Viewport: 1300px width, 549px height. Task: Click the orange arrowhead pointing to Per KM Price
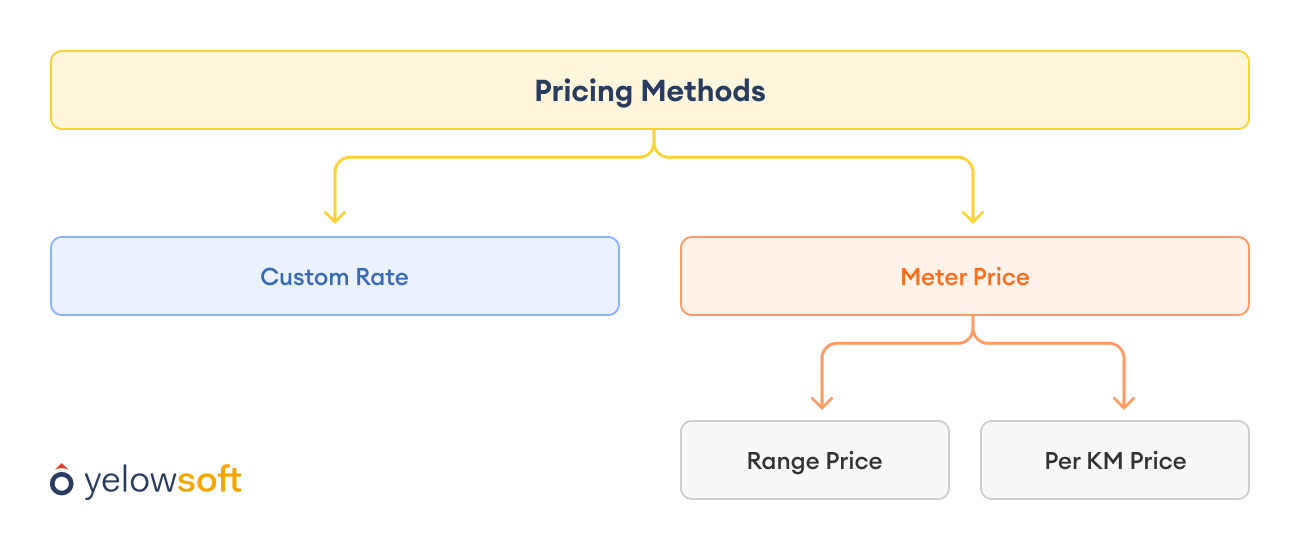[1124, 401]
